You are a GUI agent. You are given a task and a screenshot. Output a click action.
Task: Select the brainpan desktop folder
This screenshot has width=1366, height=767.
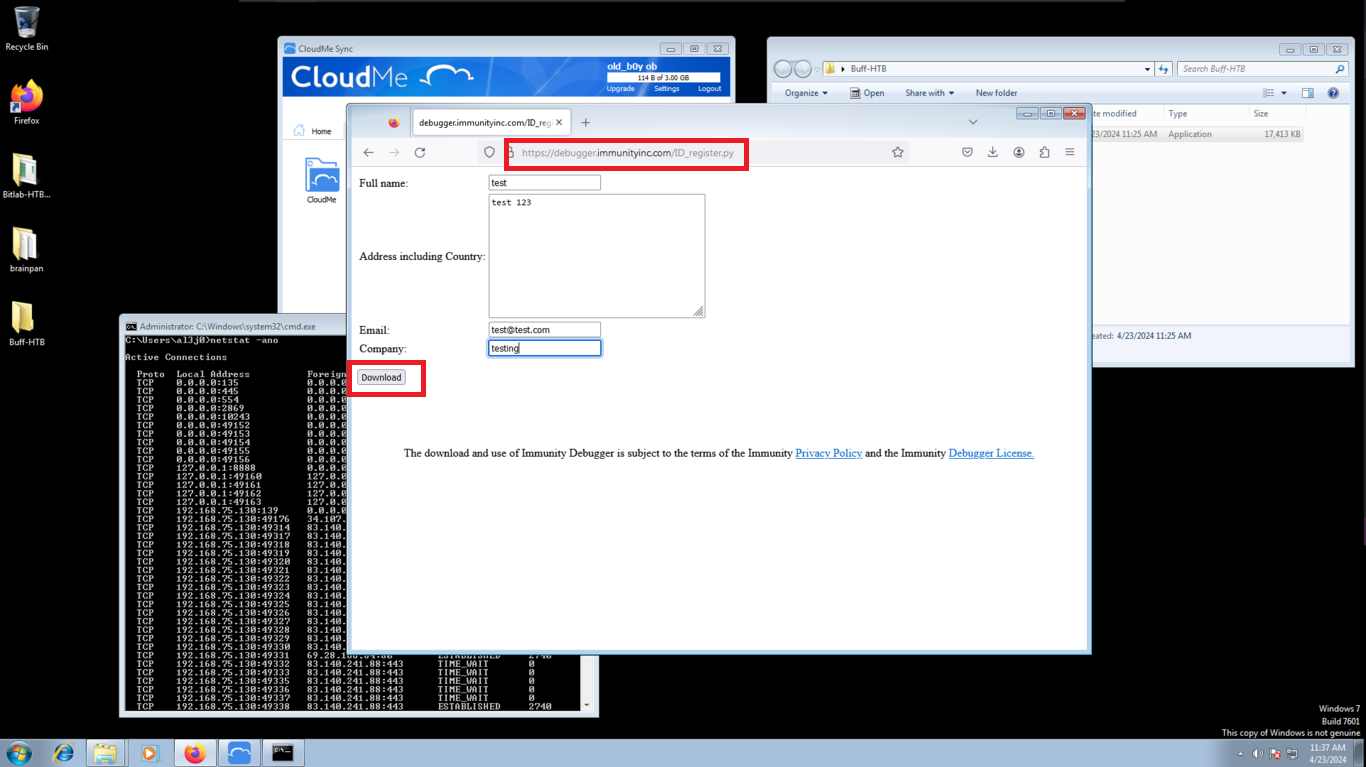(26, 250)
